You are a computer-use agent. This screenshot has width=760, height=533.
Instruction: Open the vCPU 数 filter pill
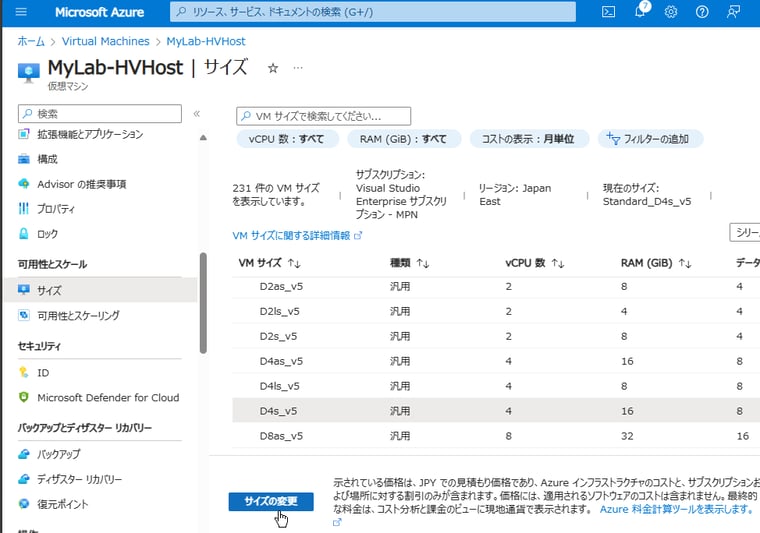click(x=286, y=139)
